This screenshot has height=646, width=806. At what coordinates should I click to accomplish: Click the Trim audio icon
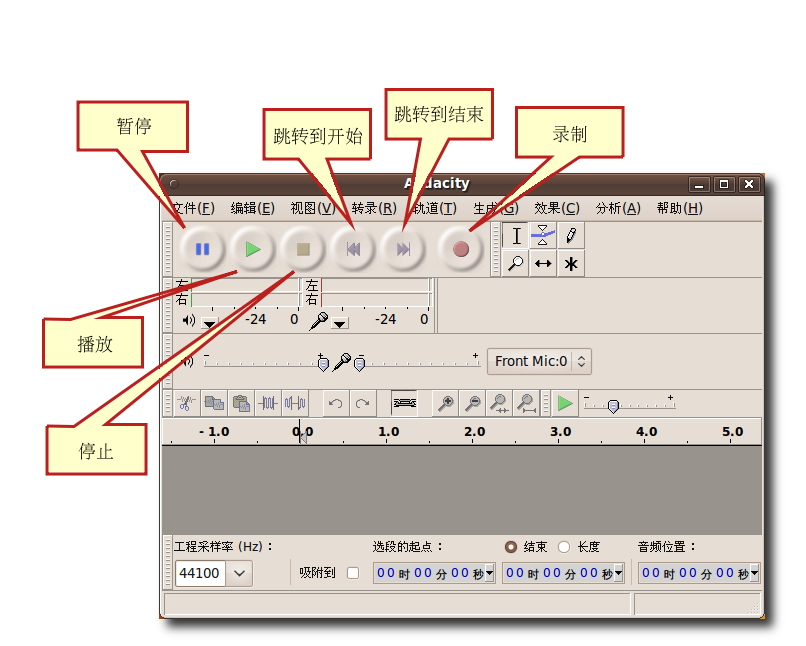[x=268, y=403]
